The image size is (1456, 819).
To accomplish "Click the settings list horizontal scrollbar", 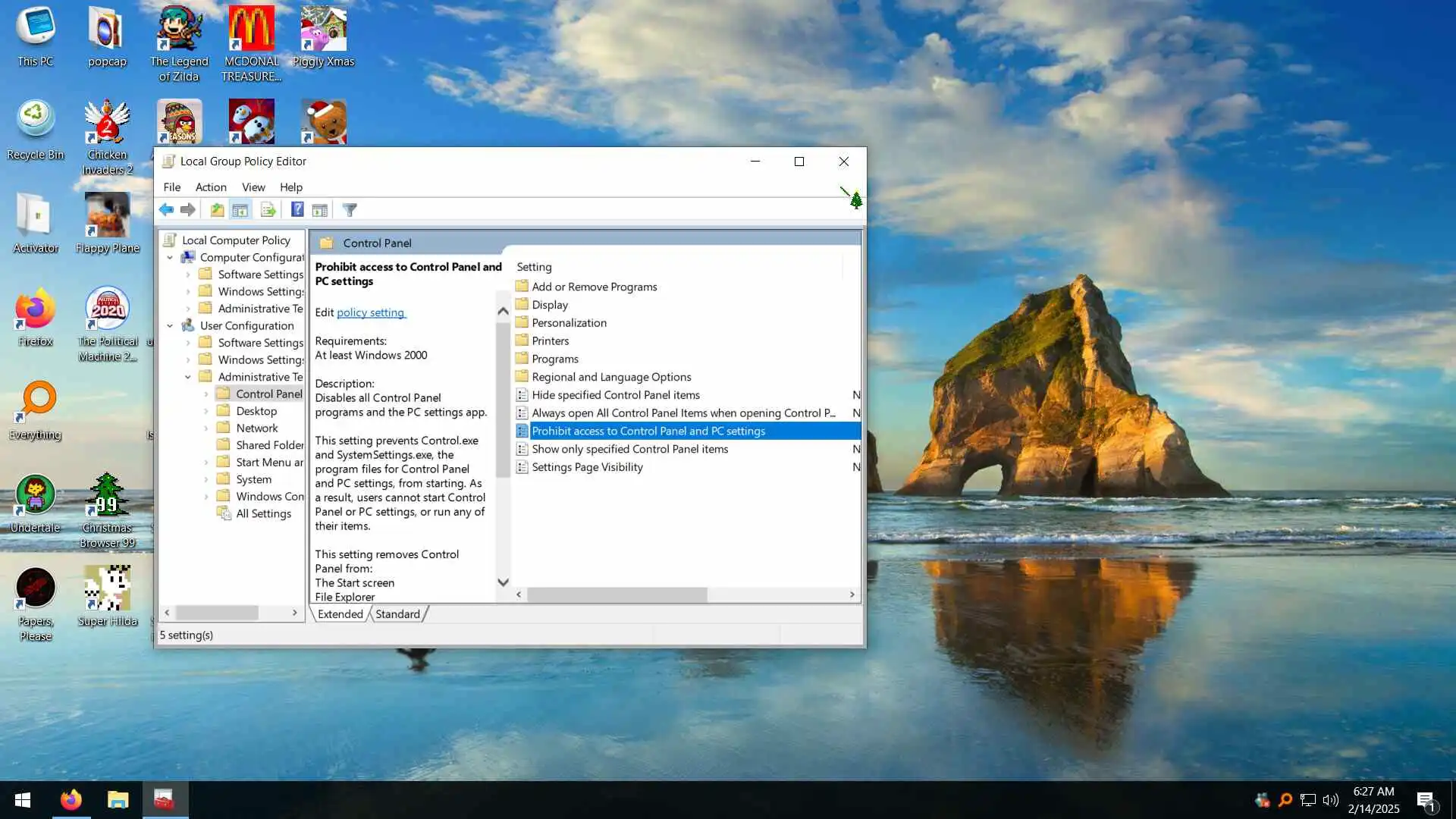I will coord(617,595).
